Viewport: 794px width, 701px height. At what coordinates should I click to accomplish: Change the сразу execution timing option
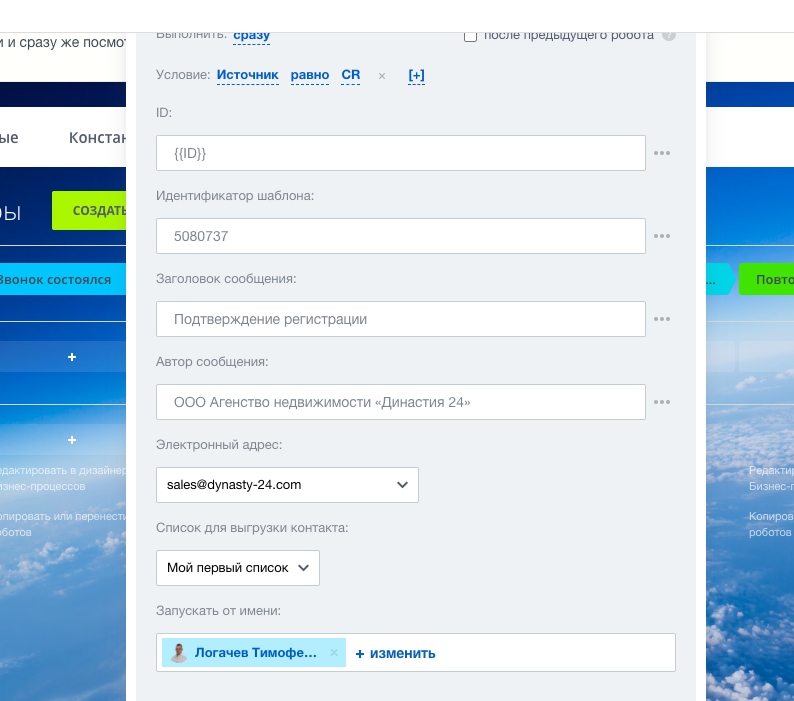tap(251, 36)
